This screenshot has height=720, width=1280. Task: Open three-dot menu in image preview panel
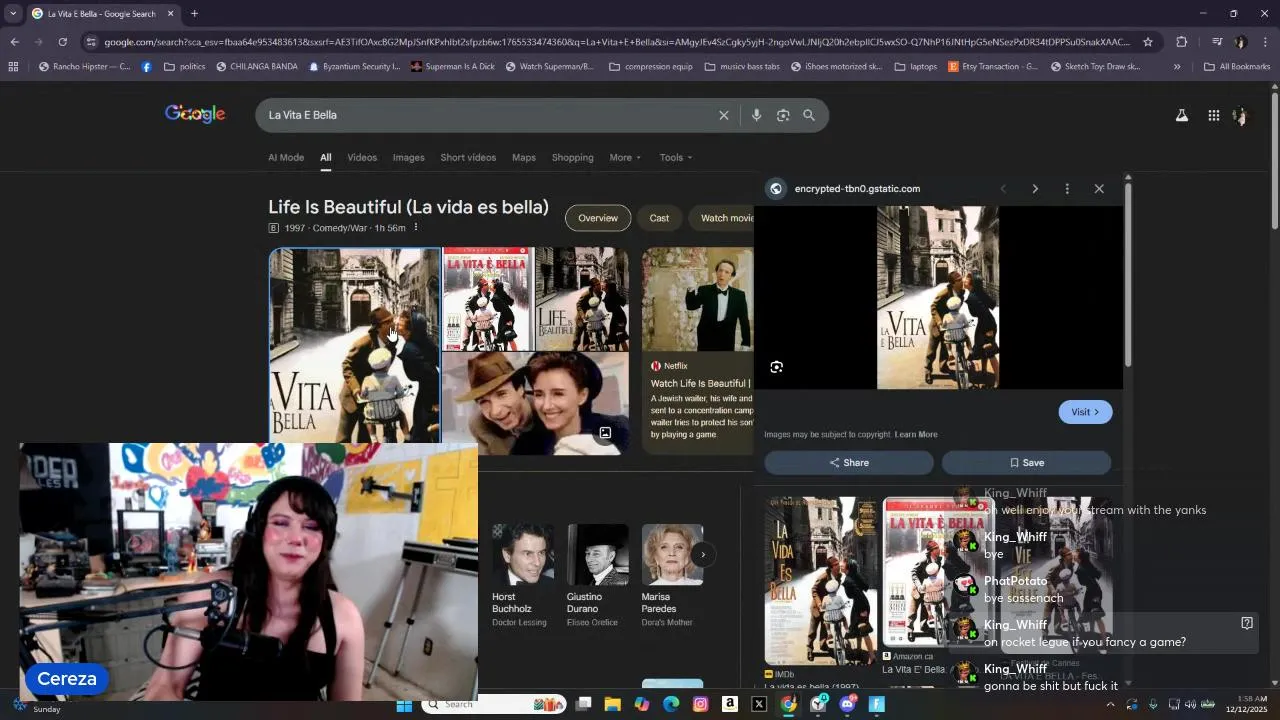click(x=1067, y=189)
